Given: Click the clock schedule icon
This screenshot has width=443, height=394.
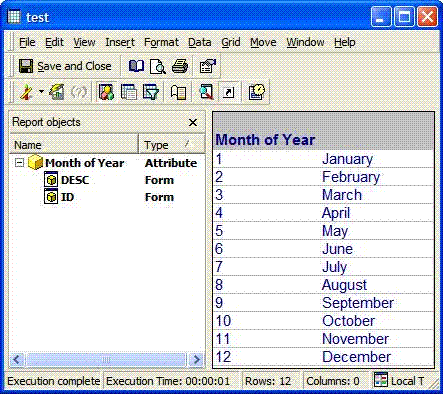Looking at the screenshot, I should (x=257, y=92).
